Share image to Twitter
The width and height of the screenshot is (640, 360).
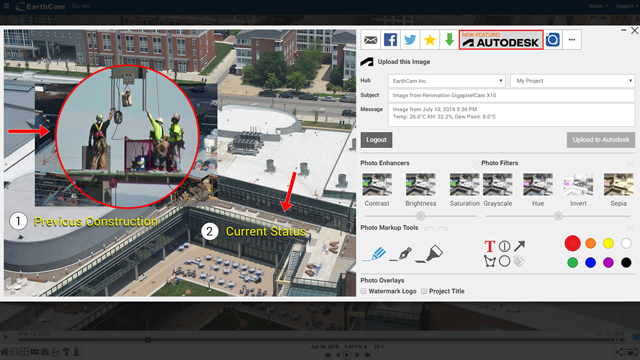click(410, 40)
